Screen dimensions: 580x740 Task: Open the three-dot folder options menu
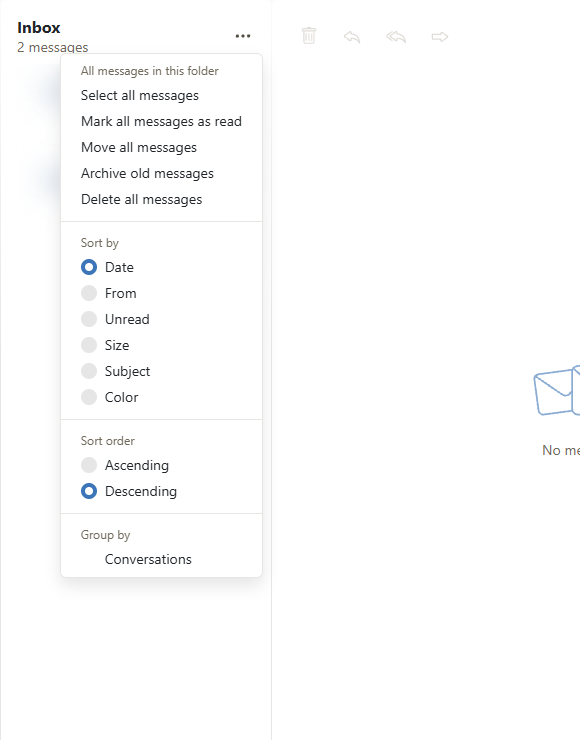(x=243, y=36)
